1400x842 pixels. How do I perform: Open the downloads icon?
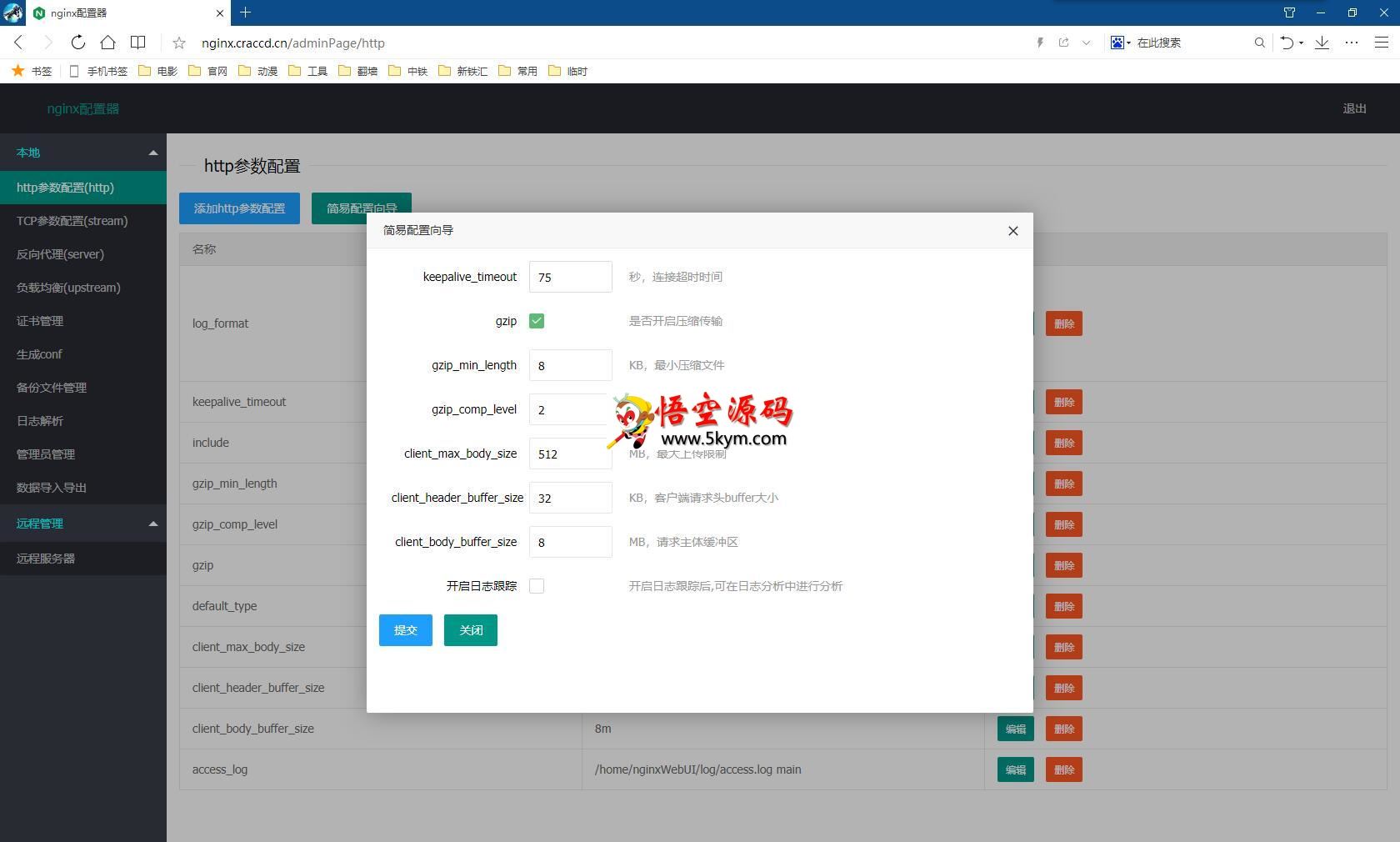[1322, 43]
